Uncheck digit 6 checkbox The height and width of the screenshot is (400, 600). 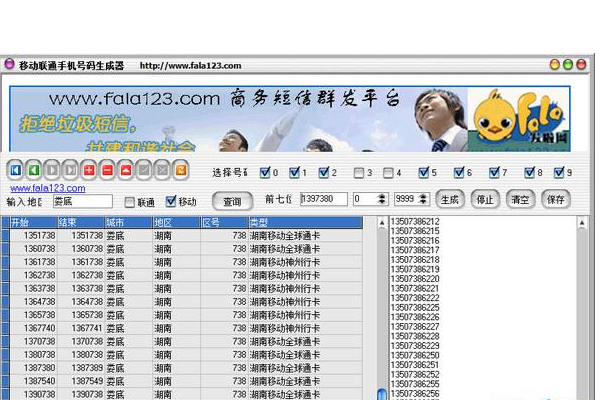[x=459, y=173]
